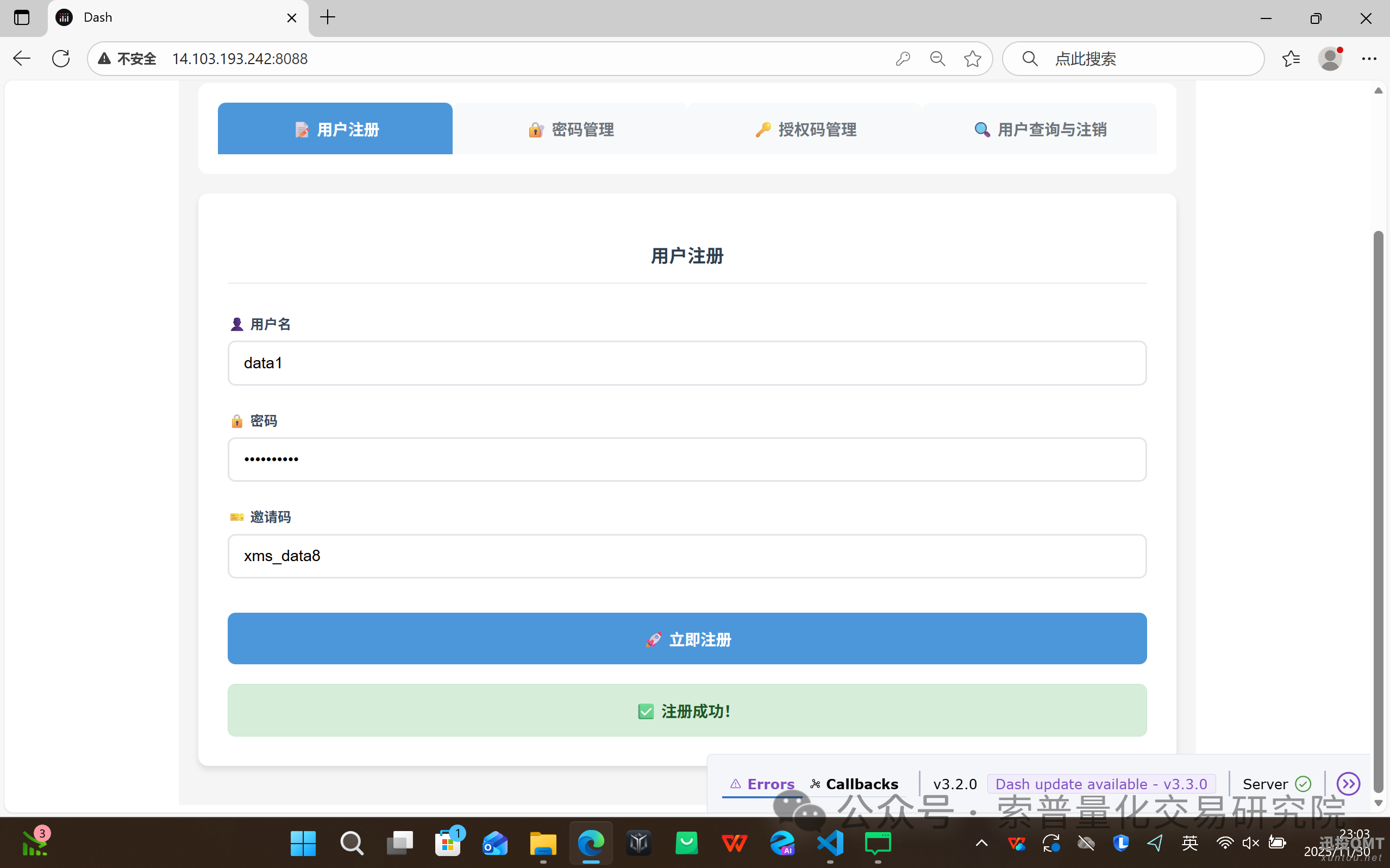Viewport: 1390px width, 868px height.
Task: Click the 立即注册 registration button
Action: (687, 638)
